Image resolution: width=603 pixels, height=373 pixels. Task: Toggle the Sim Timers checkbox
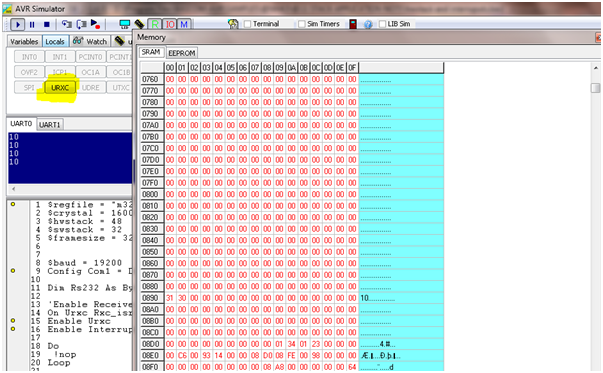(302, 24)
